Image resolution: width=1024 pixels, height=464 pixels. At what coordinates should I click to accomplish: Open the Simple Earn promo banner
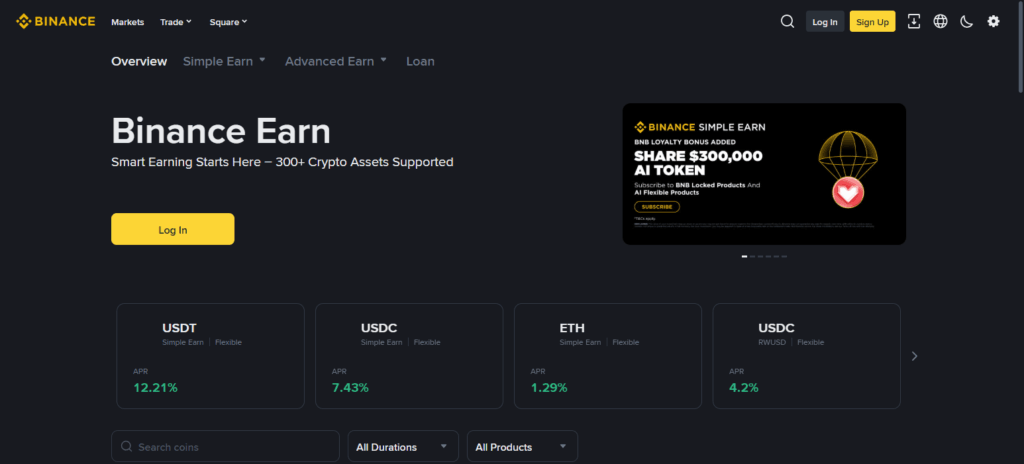764,174
